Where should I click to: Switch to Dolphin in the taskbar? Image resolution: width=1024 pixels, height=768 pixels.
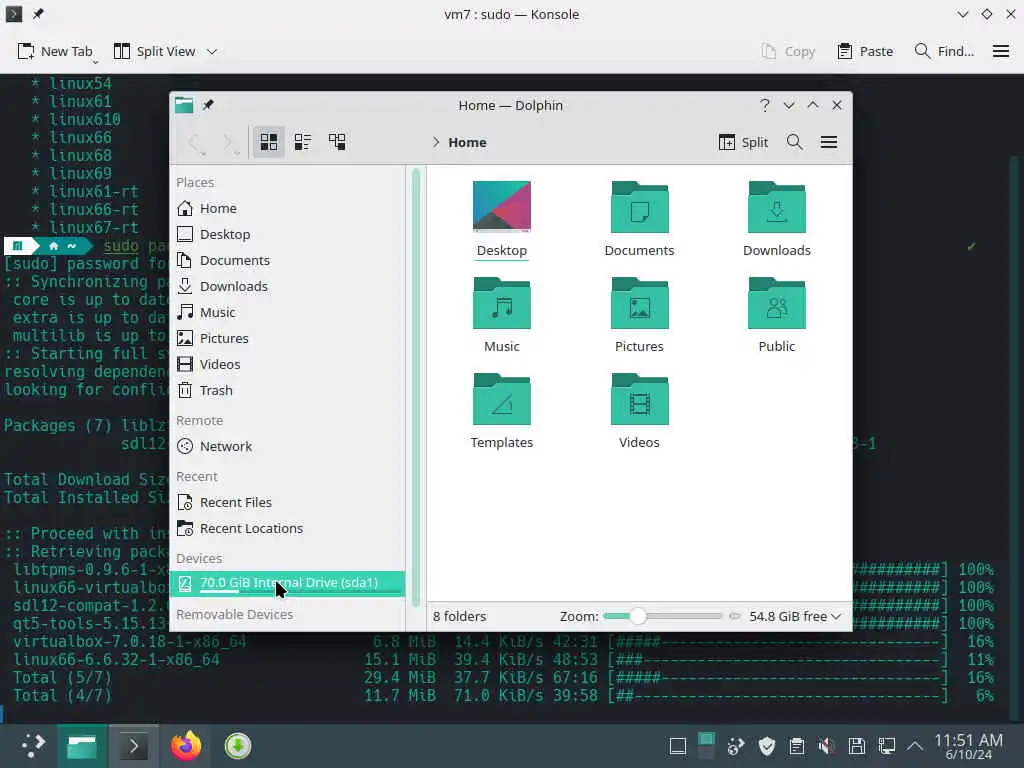82,746
